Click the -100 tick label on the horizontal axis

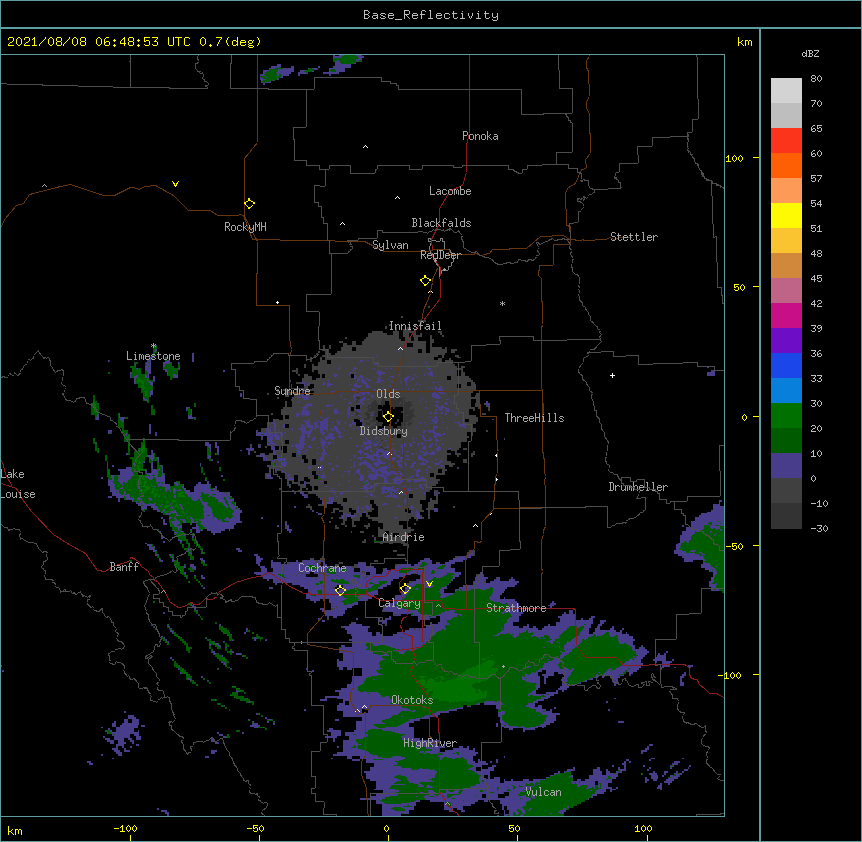[125, 828]
